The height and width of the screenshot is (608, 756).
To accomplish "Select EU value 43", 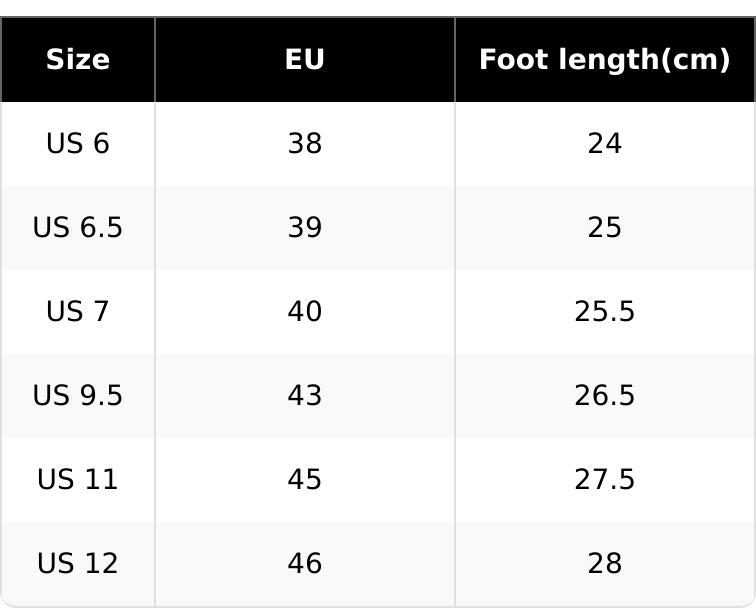I will [x=305, y=396].
